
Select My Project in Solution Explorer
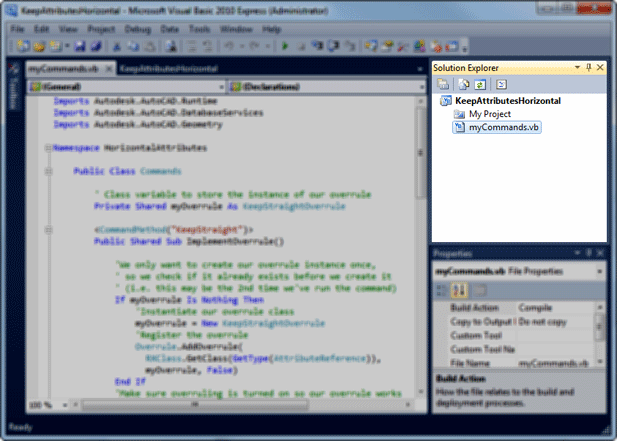489,114
